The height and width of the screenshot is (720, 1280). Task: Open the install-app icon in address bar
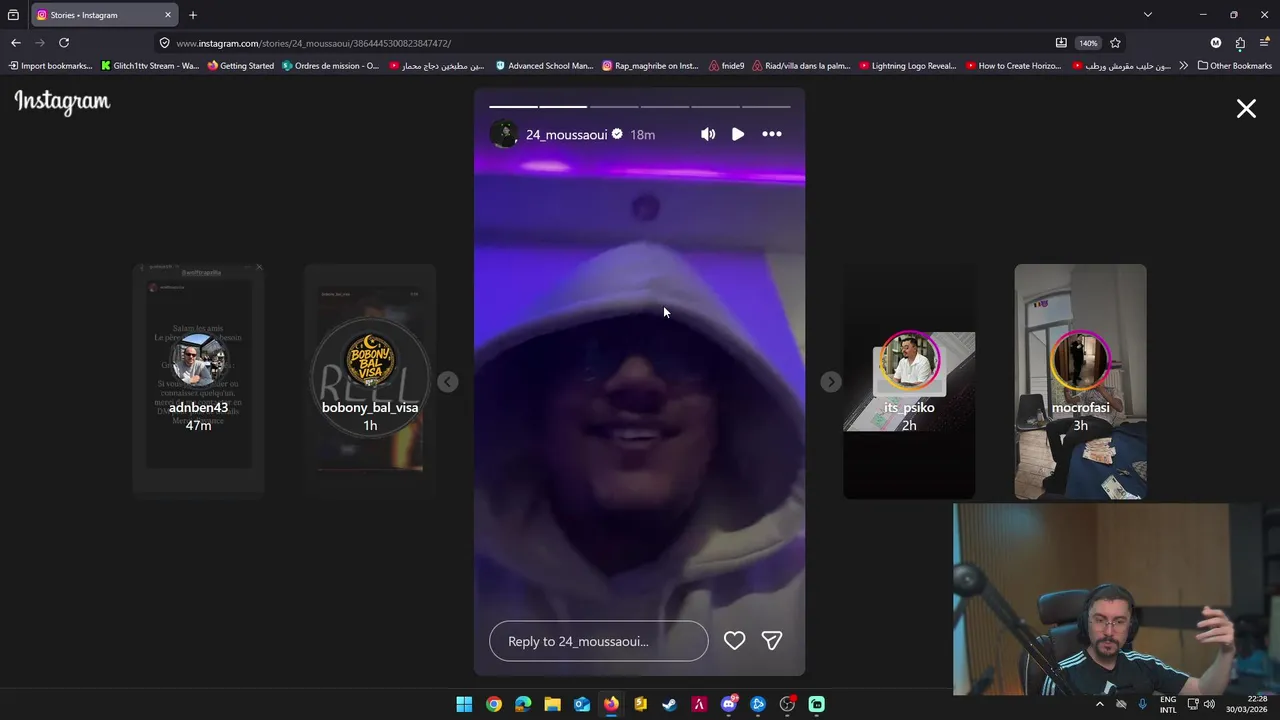(1061, 43)
